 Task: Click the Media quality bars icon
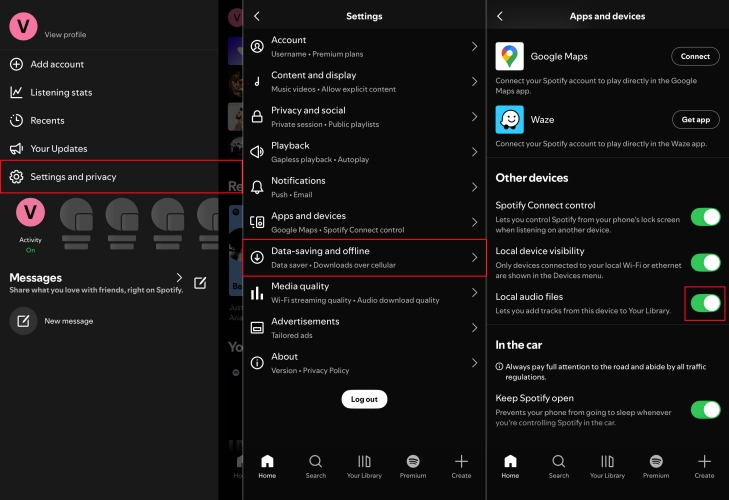click(x=257, y=293)
